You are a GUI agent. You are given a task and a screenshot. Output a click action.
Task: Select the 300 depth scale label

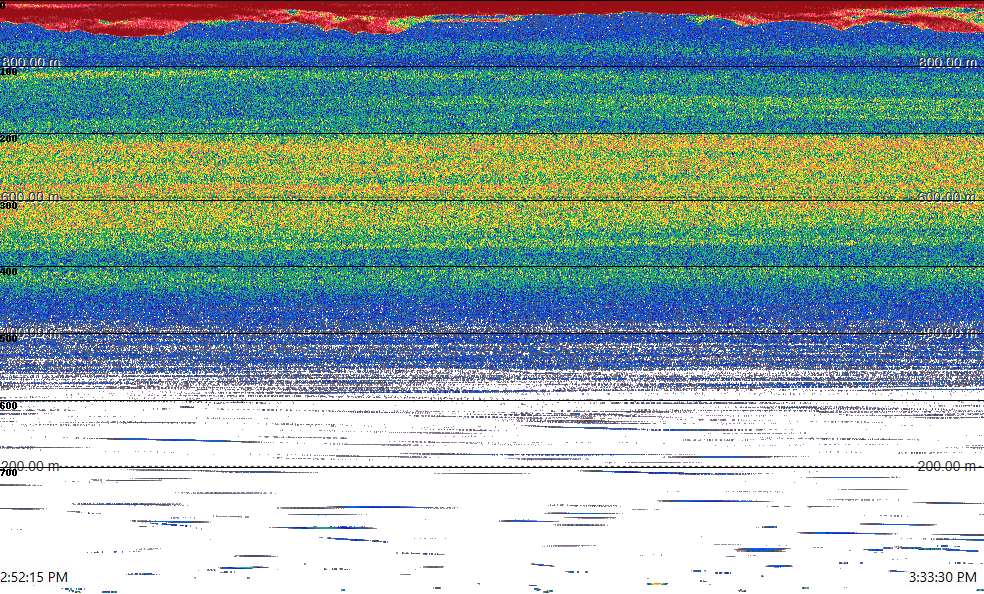point(9,206)
